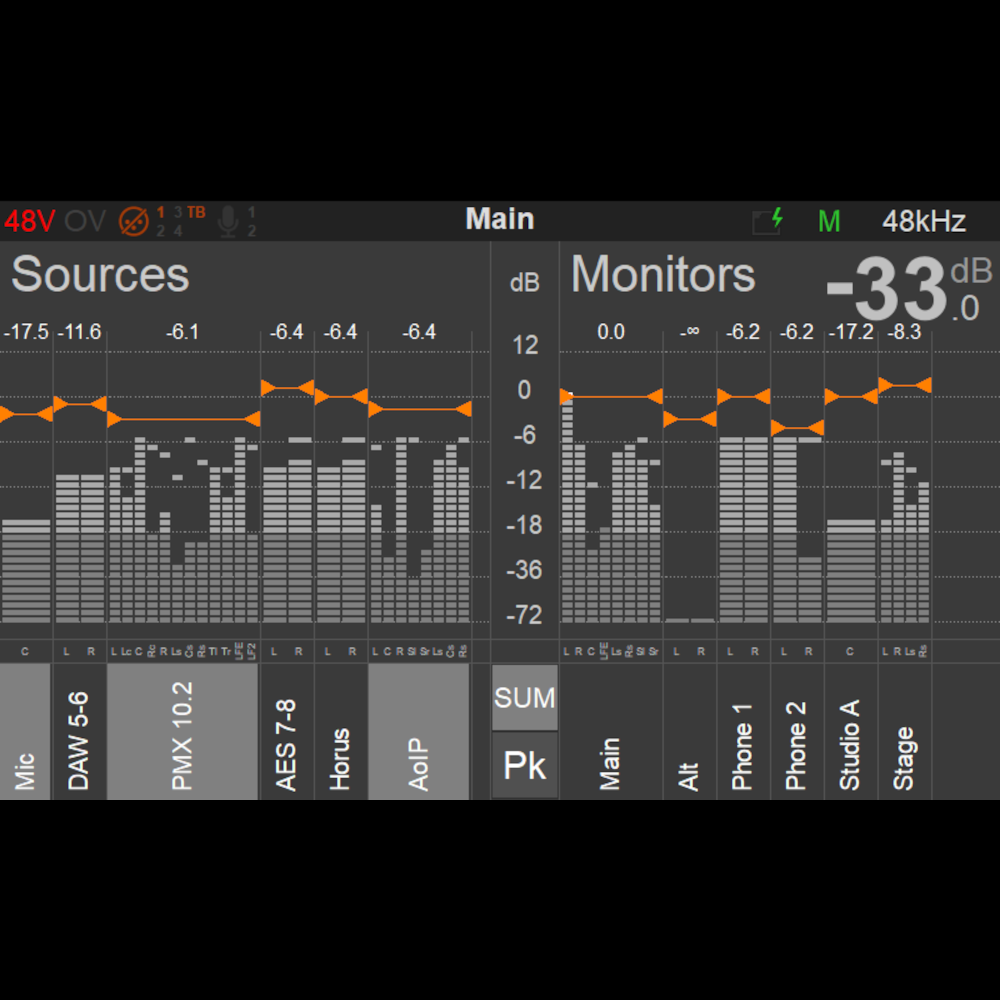Click the AoIP level meter bars
Viewport: 1000px width, 1000px height.
click(x=420, y=529)
